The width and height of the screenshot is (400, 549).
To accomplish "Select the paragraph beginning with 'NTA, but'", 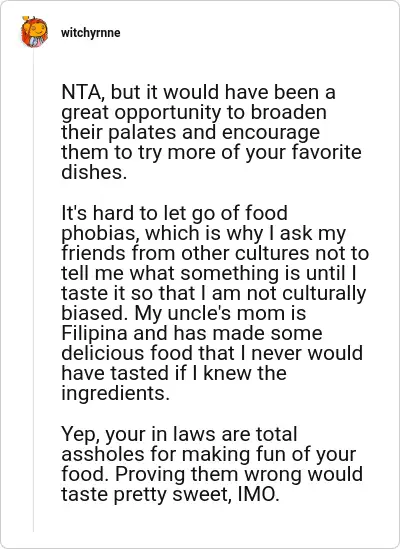I will [211, 132].
